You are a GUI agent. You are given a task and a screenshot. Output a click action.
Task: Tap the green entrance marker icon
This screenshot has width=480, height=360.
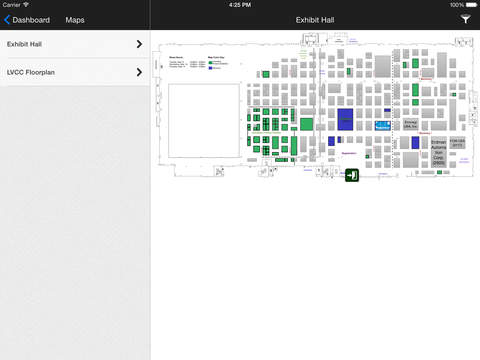click(x=352, y=175)
